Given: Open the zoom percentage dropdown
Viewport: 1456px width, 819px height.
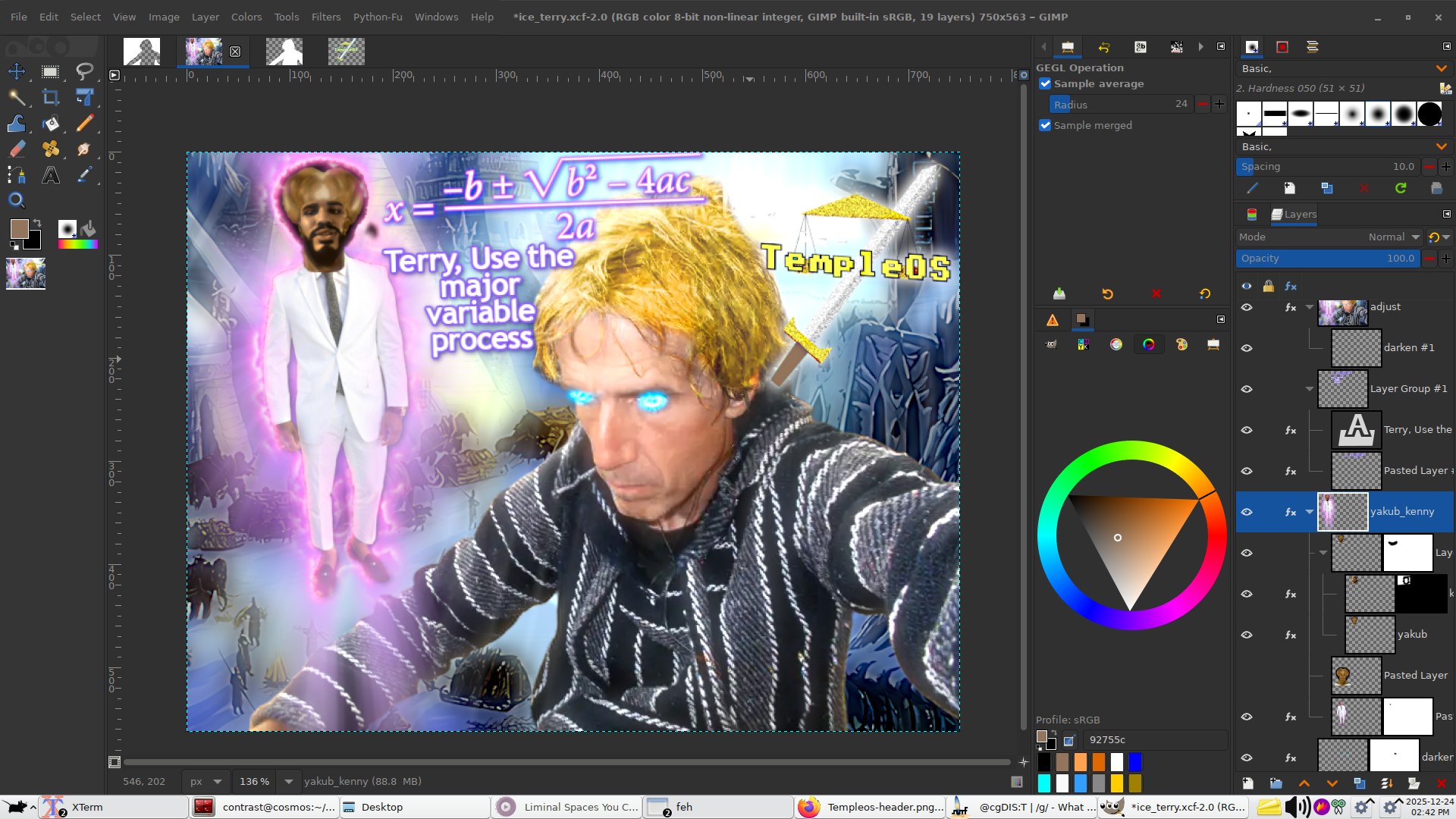Looking at the screenshot, I should point(288,782).
